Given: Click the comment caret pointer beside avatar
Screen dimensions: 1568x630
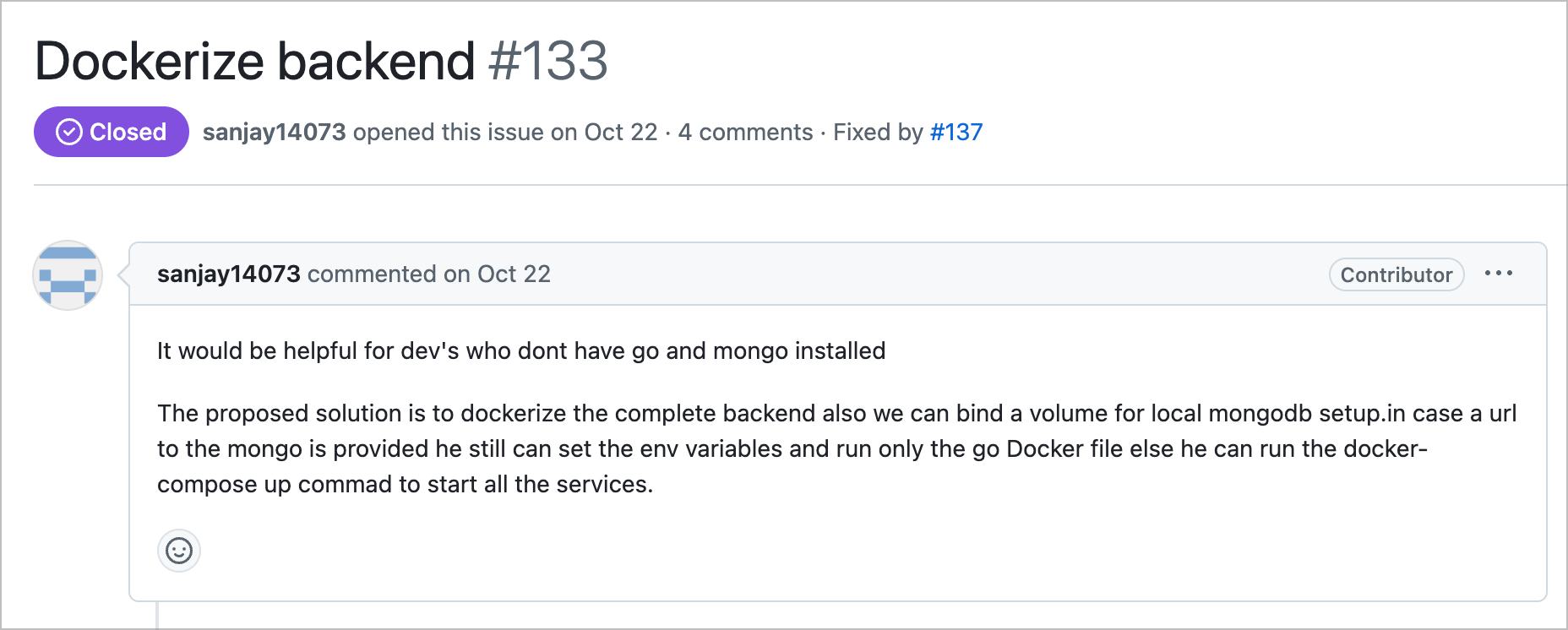Looking at the screenshot, I should tap(123, 274).
